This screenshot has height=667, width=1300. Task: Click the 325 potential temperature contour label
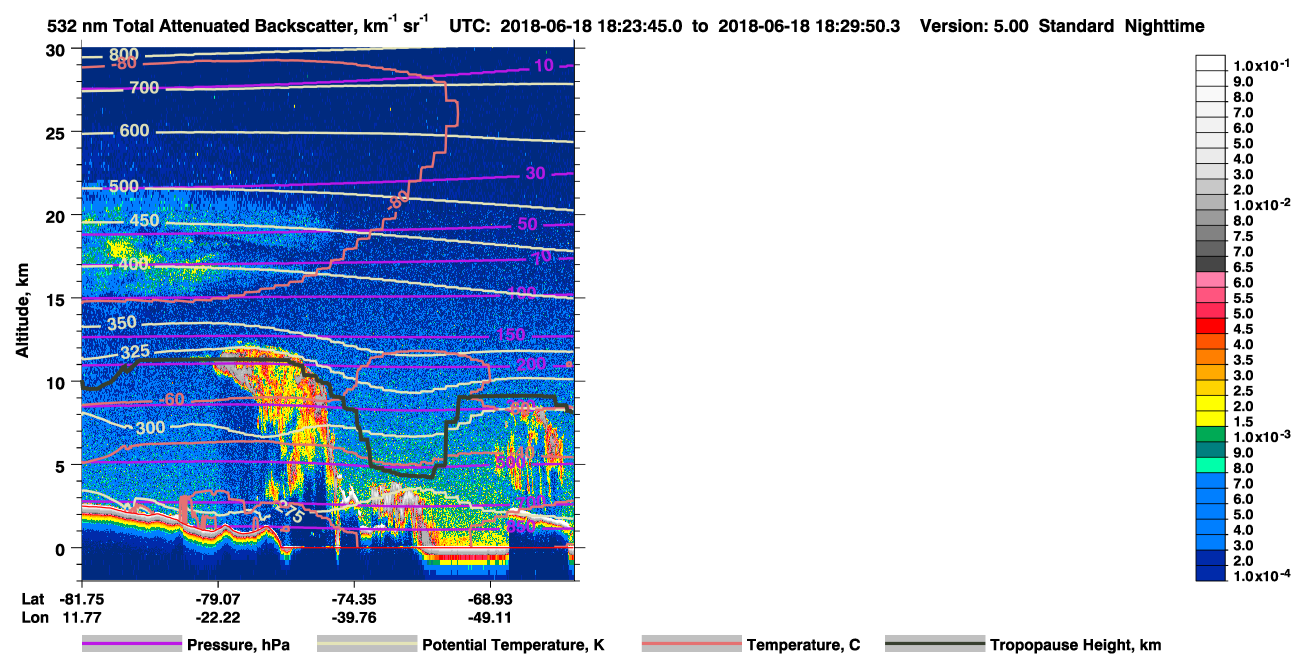pos(135,353)
